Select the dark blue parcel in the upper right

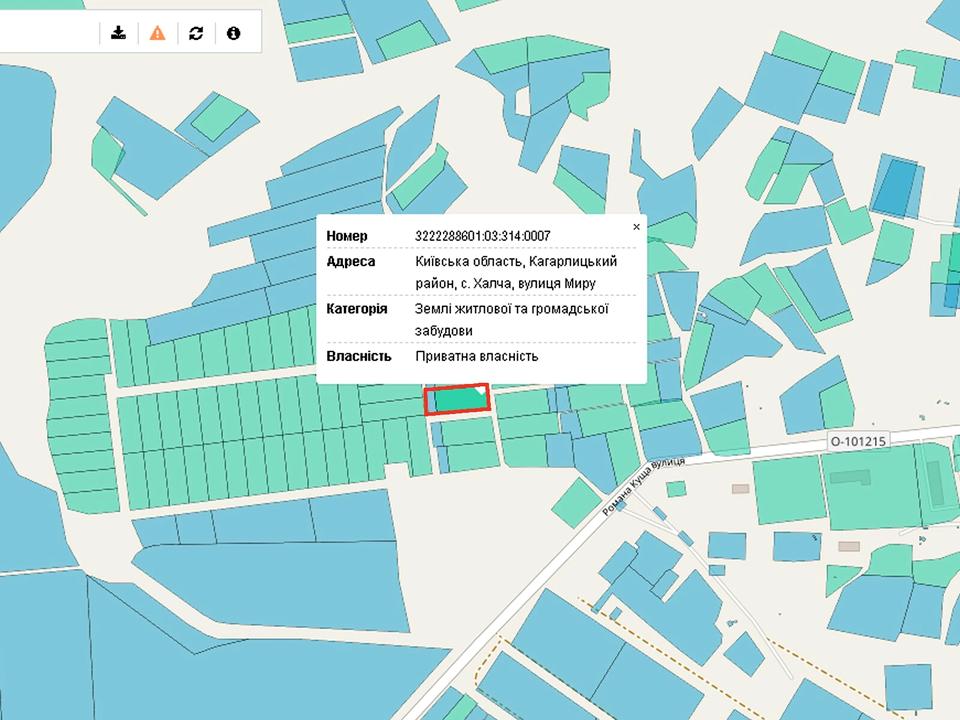coord(896,186)
